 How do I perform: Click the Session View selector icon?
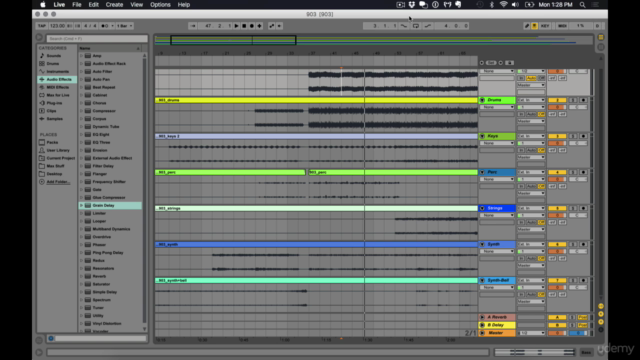tap(601, 47)
